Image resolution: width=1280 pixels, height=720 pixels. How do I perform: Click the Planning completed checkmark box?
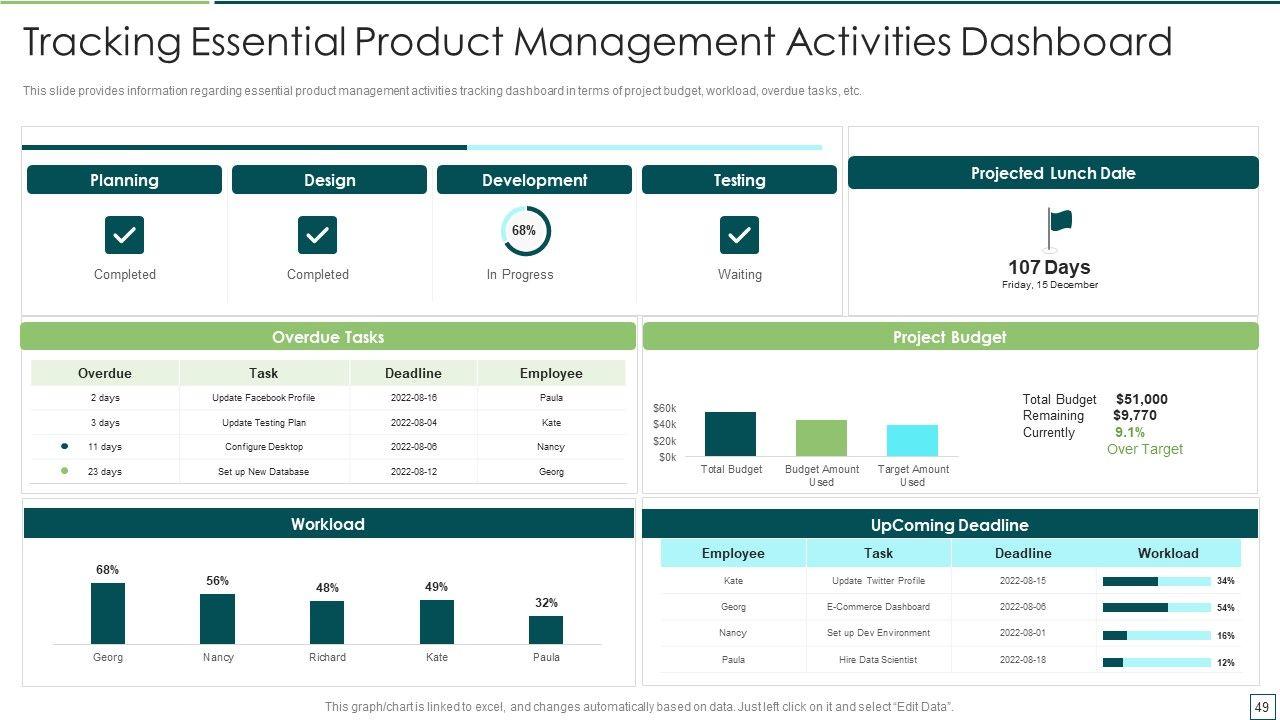(124, 235)
